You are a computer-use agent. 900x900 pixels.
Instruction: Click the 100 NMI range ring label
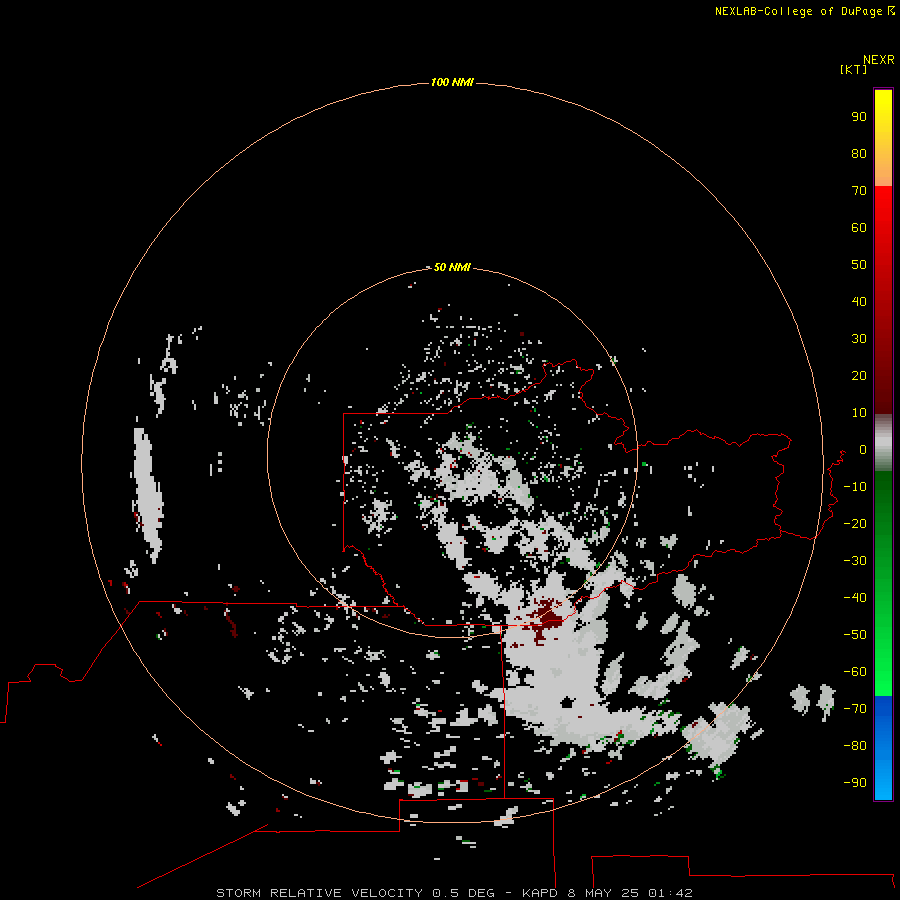[452, 82]
